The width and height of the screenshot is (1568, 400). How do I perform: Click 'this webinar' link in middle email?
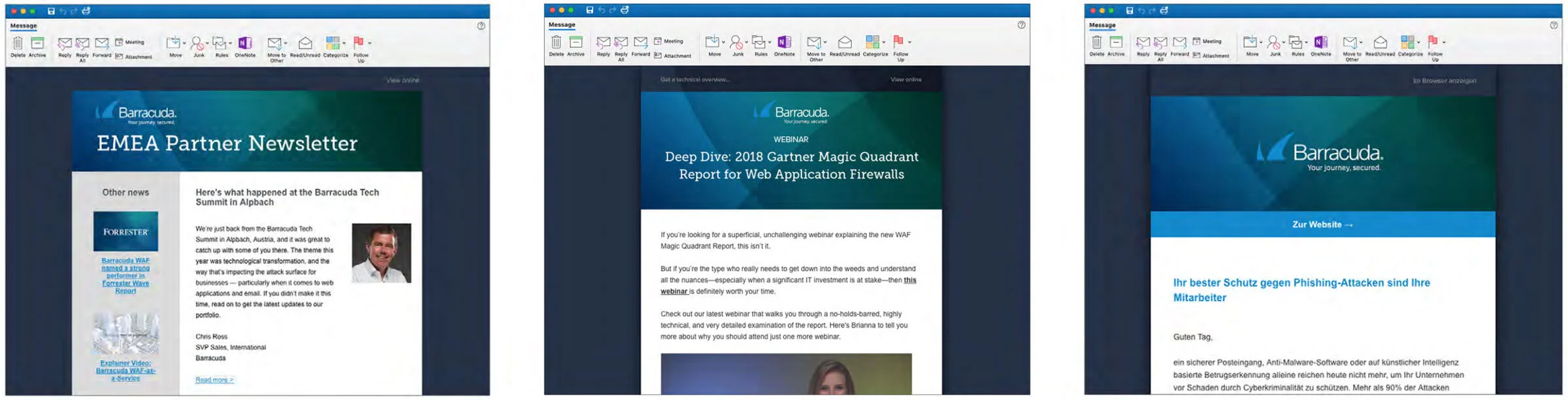(x=789, y=286)
